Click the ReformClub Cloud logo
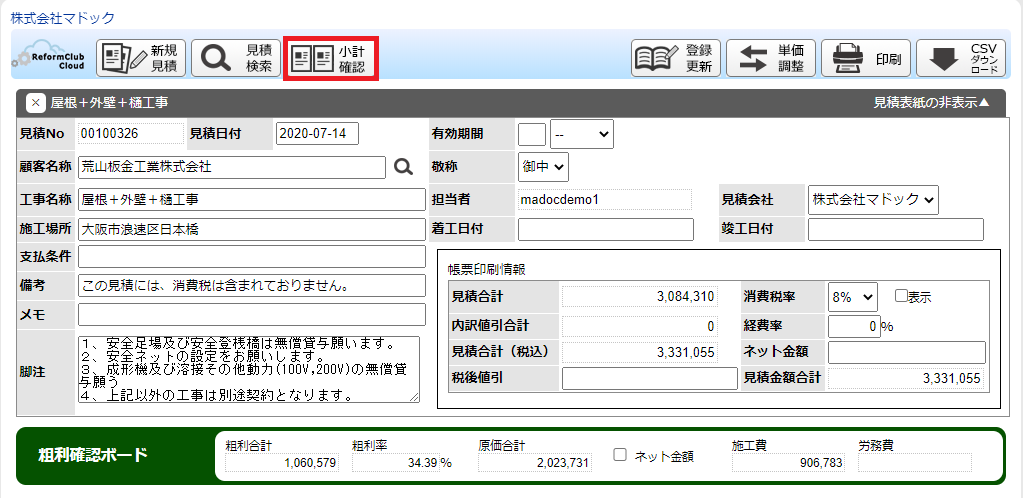 pos(50,57)
